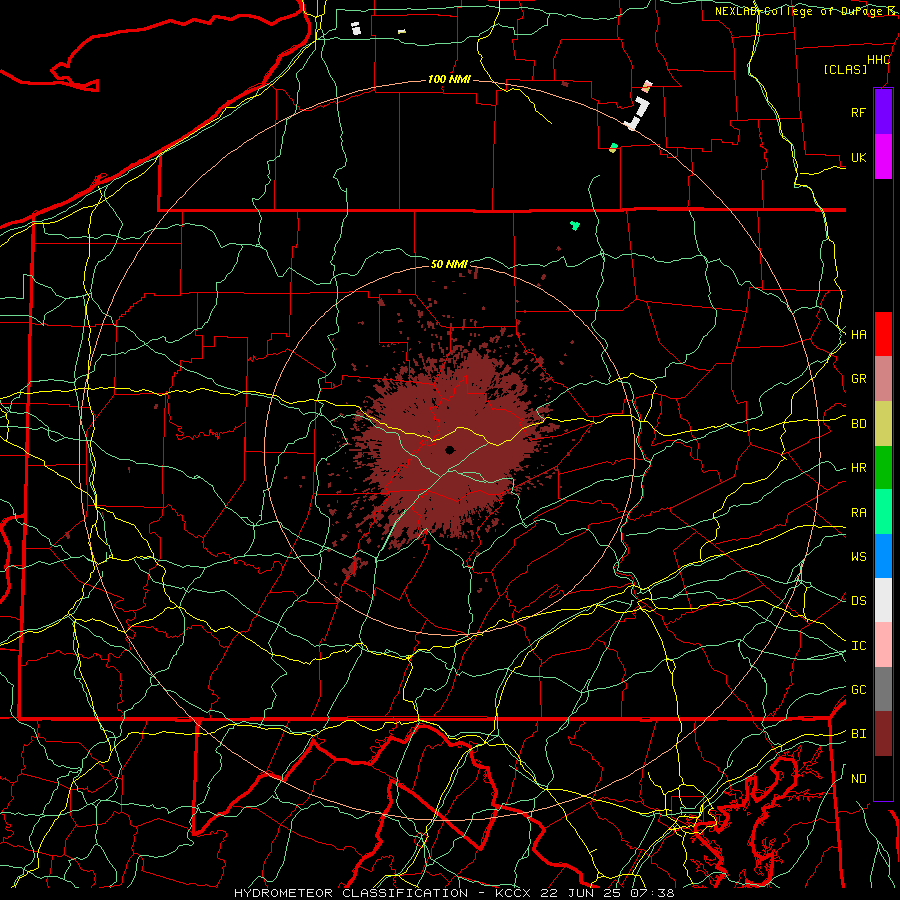Click the HR legend label text

click(x=858, y=468)
